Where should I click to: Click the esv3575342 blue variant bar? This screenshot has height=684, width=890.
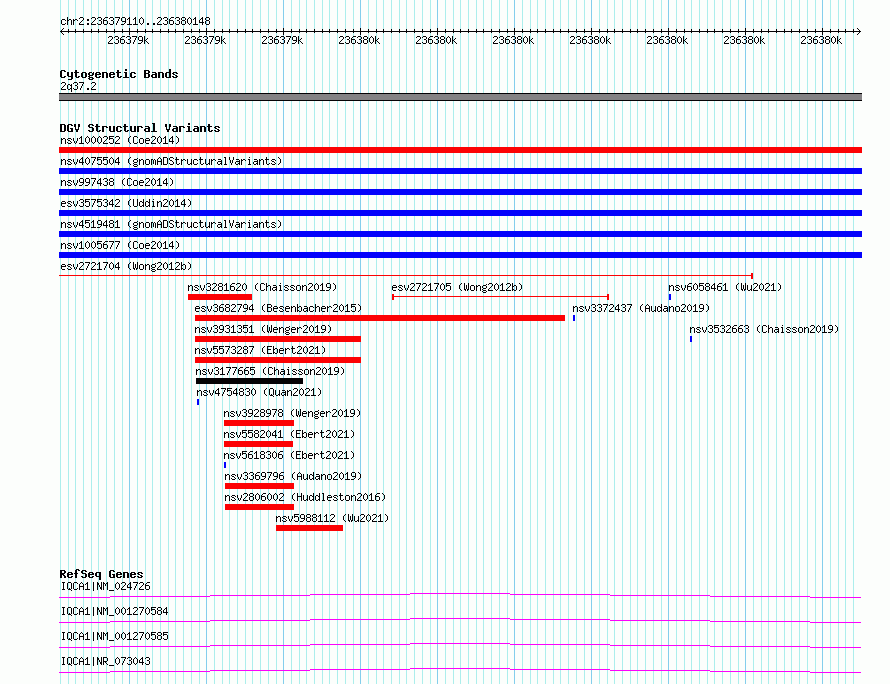click(460, 213)
